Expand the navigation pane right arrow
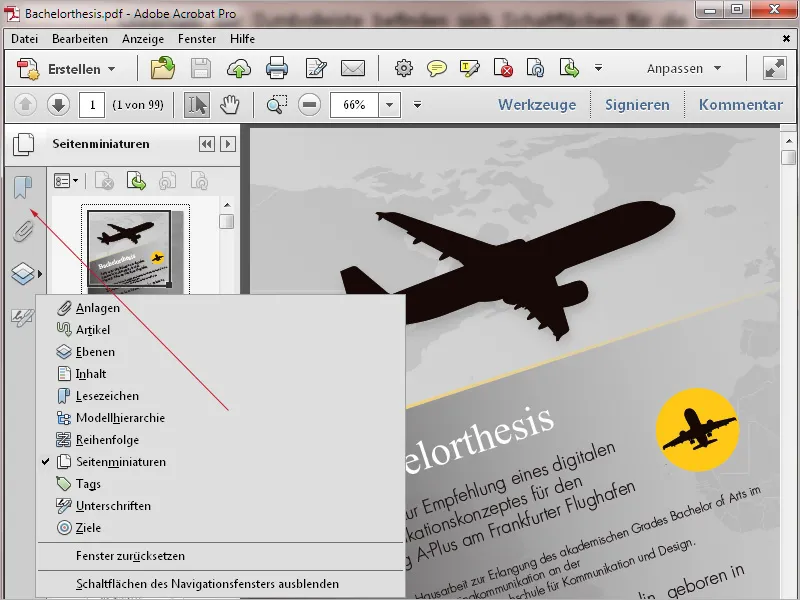This screenshot has width=800, height=600. [x=228, y=144]
